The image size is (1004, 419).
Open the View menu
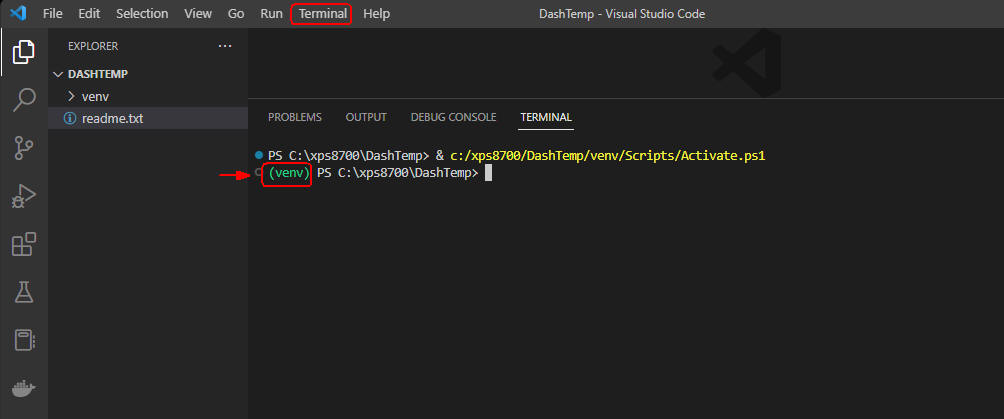click(198, 13)
